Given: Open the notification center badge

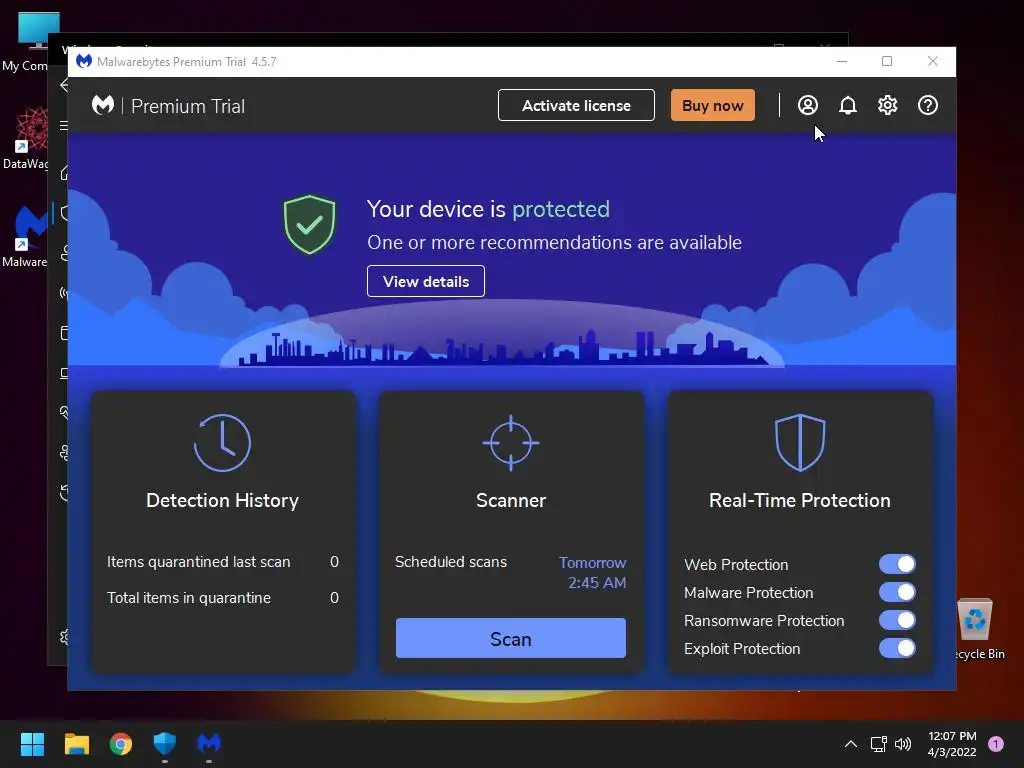Looking at the screenshot, I should point(996,744).
